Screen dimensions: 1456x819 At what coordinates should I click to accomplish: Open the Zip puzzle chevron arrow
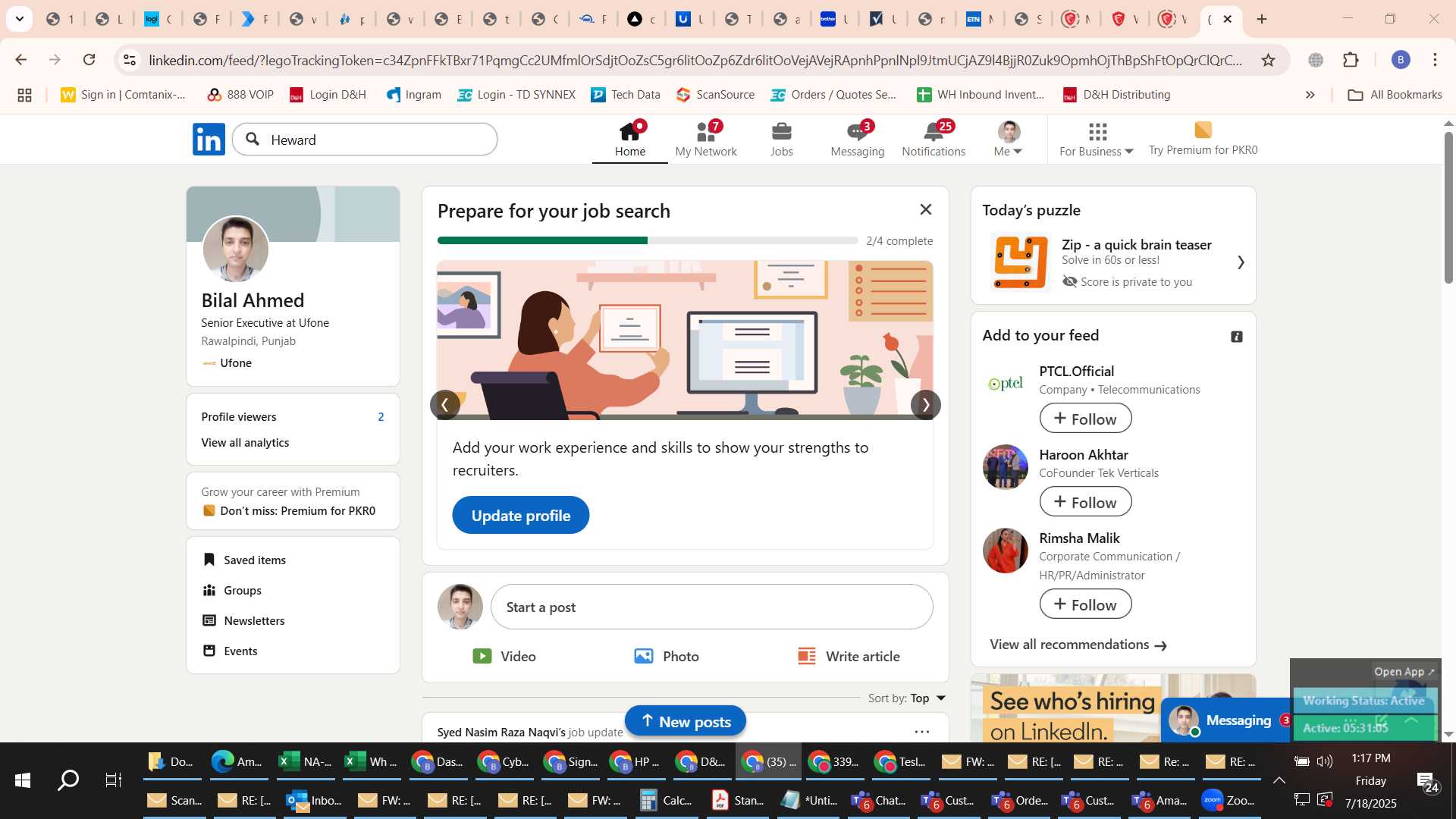click(x=1241, y=262)
